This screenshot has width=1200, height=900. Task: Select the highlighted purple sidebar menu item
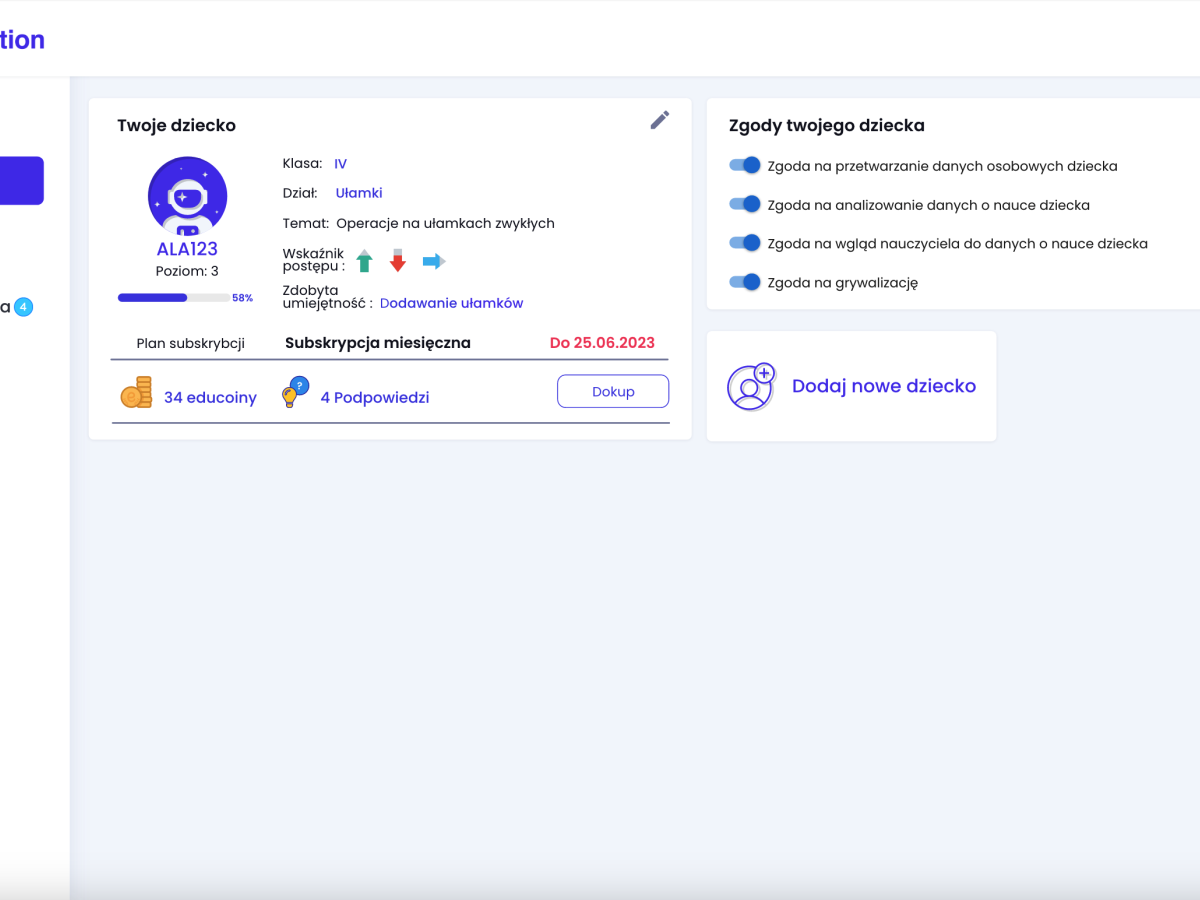point(21,181)
